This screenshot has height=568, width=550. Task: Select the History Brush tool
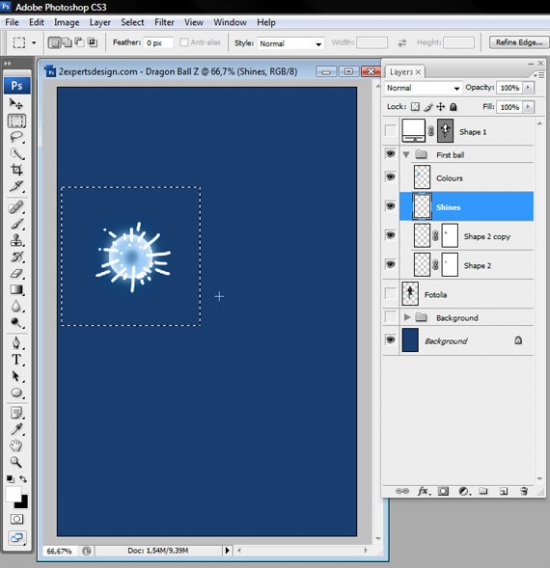click(x=16, y=256)
